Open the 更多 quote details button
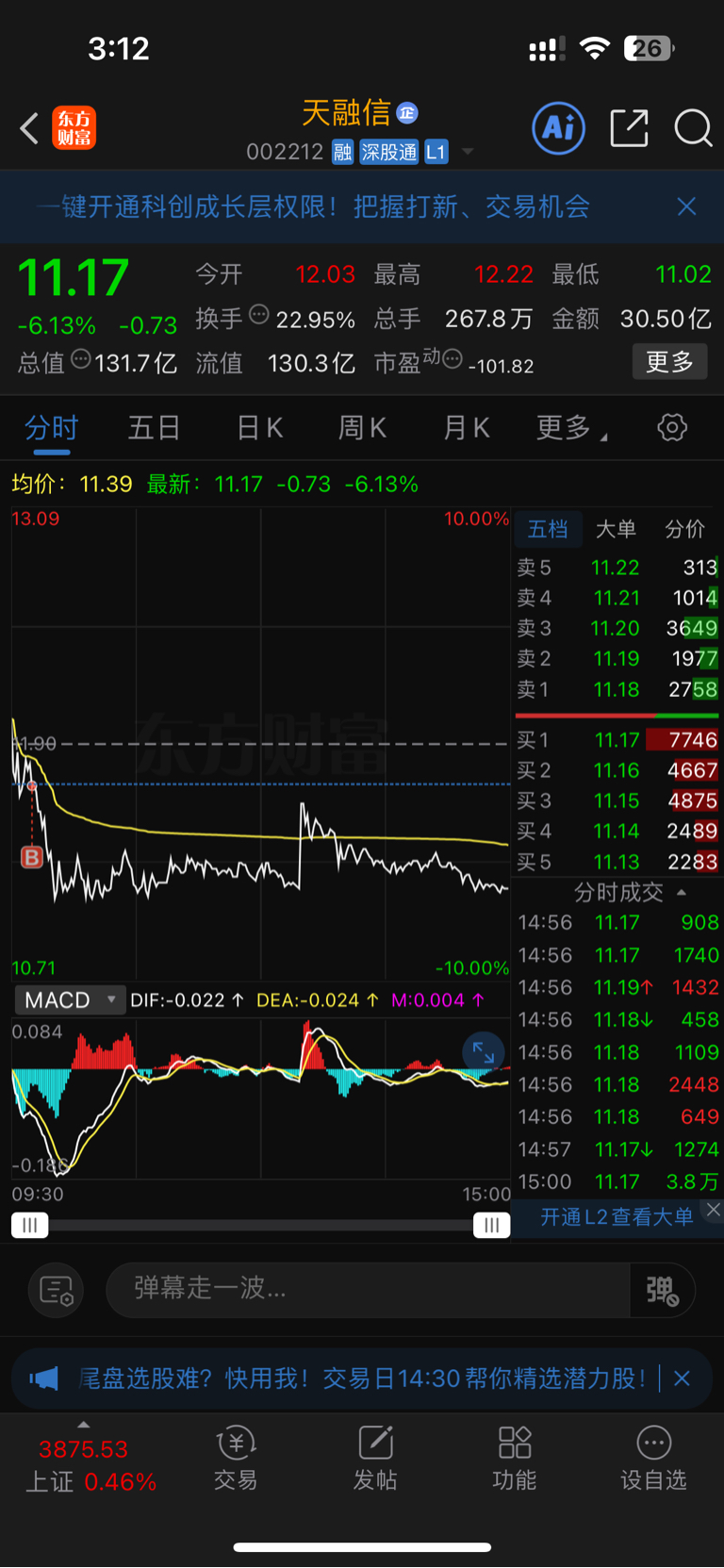The image size is (724, 1568). coord(669,361)
